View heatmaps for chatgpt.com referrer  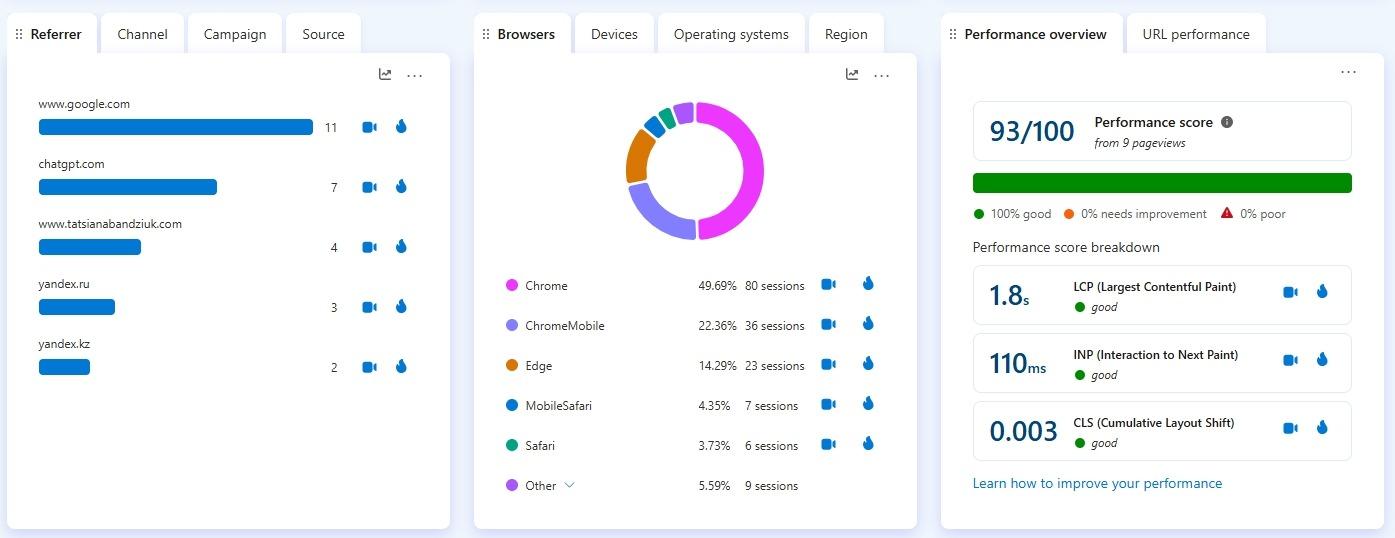tap(401, 186)
